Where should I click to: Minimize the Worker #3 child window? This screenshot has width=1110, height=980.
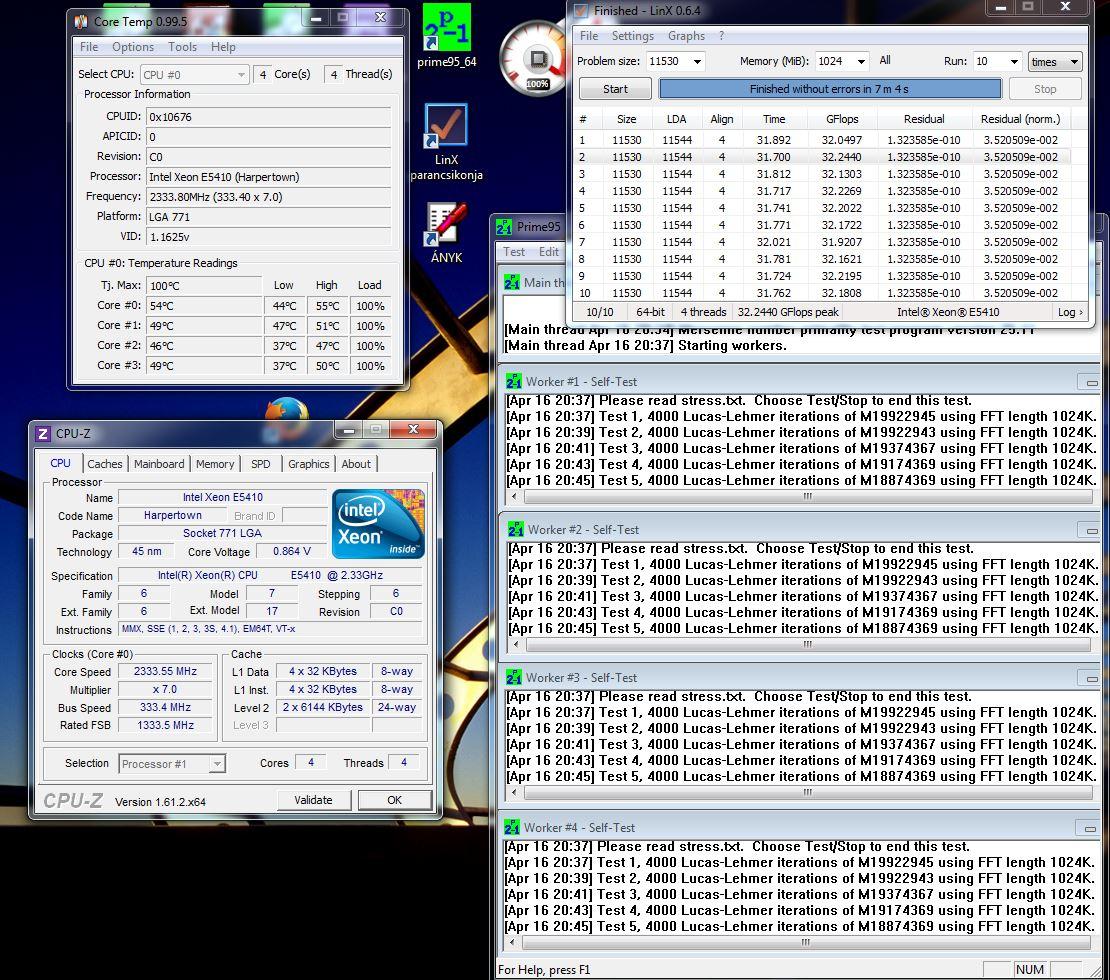coord(1091,678)
